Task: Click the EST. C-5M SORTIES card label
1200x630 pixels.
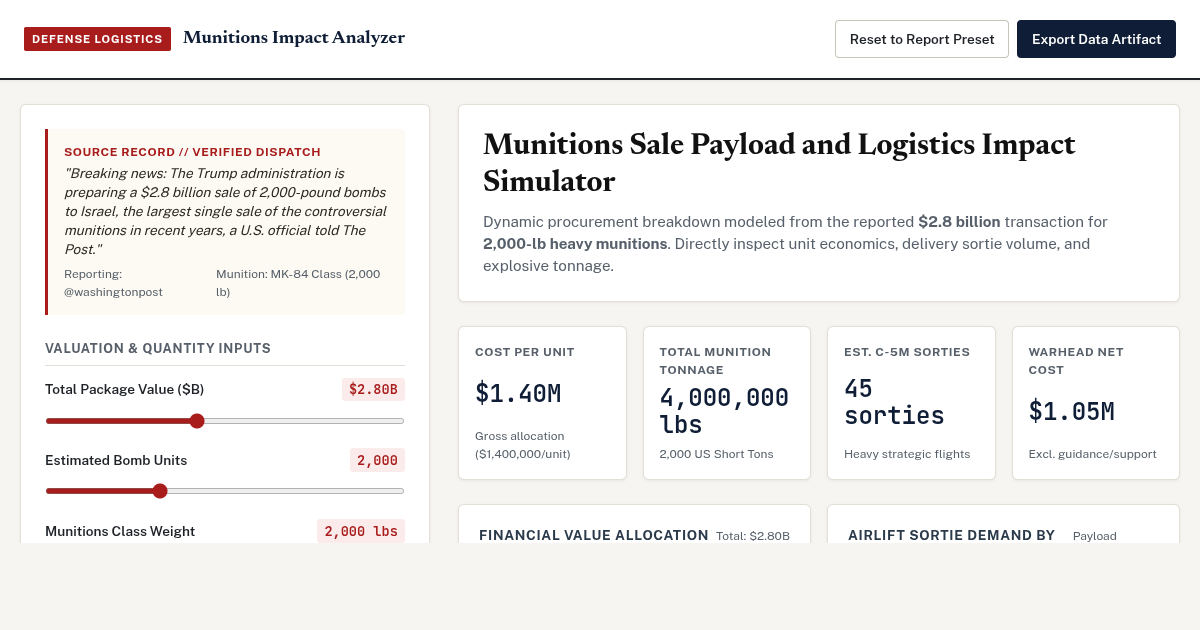Action: (907, 352)
